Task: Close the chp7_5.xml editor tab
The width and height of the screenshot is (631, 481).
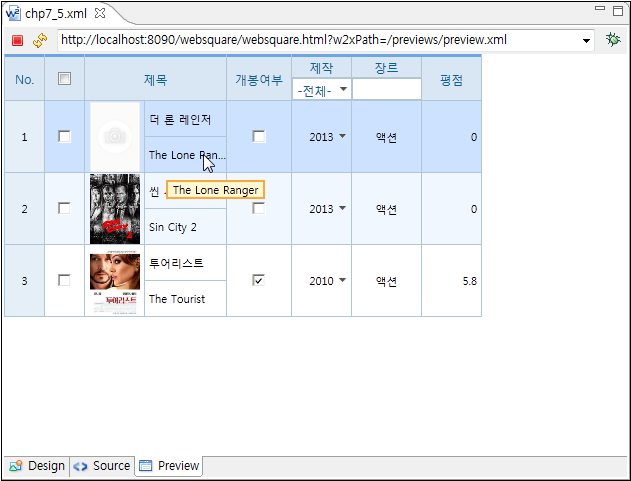Action: tap(100, 13)
